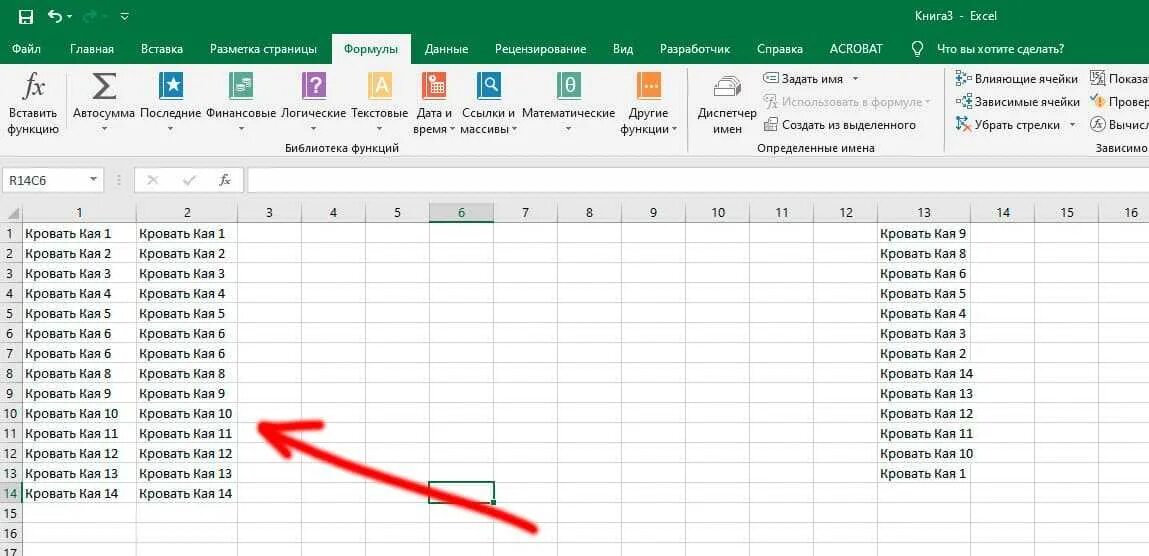This screenshot has height=556, width=1149.
Task: Select cell Кровать Кая 3 in column 13
Action: 923,333
